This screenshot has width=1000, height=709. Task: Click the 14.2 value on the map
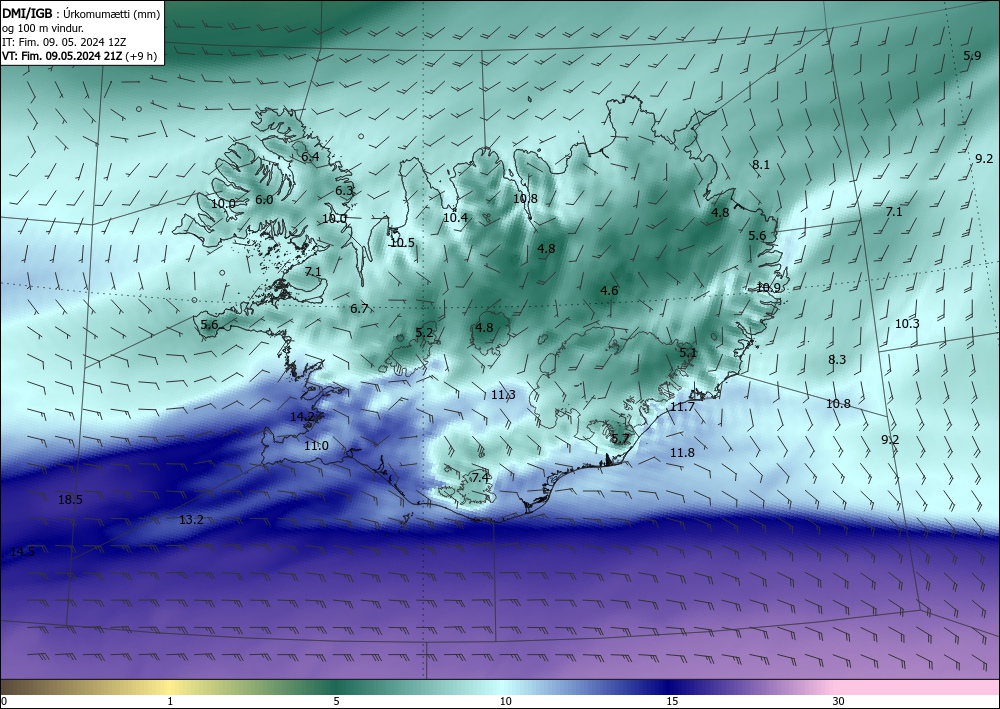click(x=302, y=417)
